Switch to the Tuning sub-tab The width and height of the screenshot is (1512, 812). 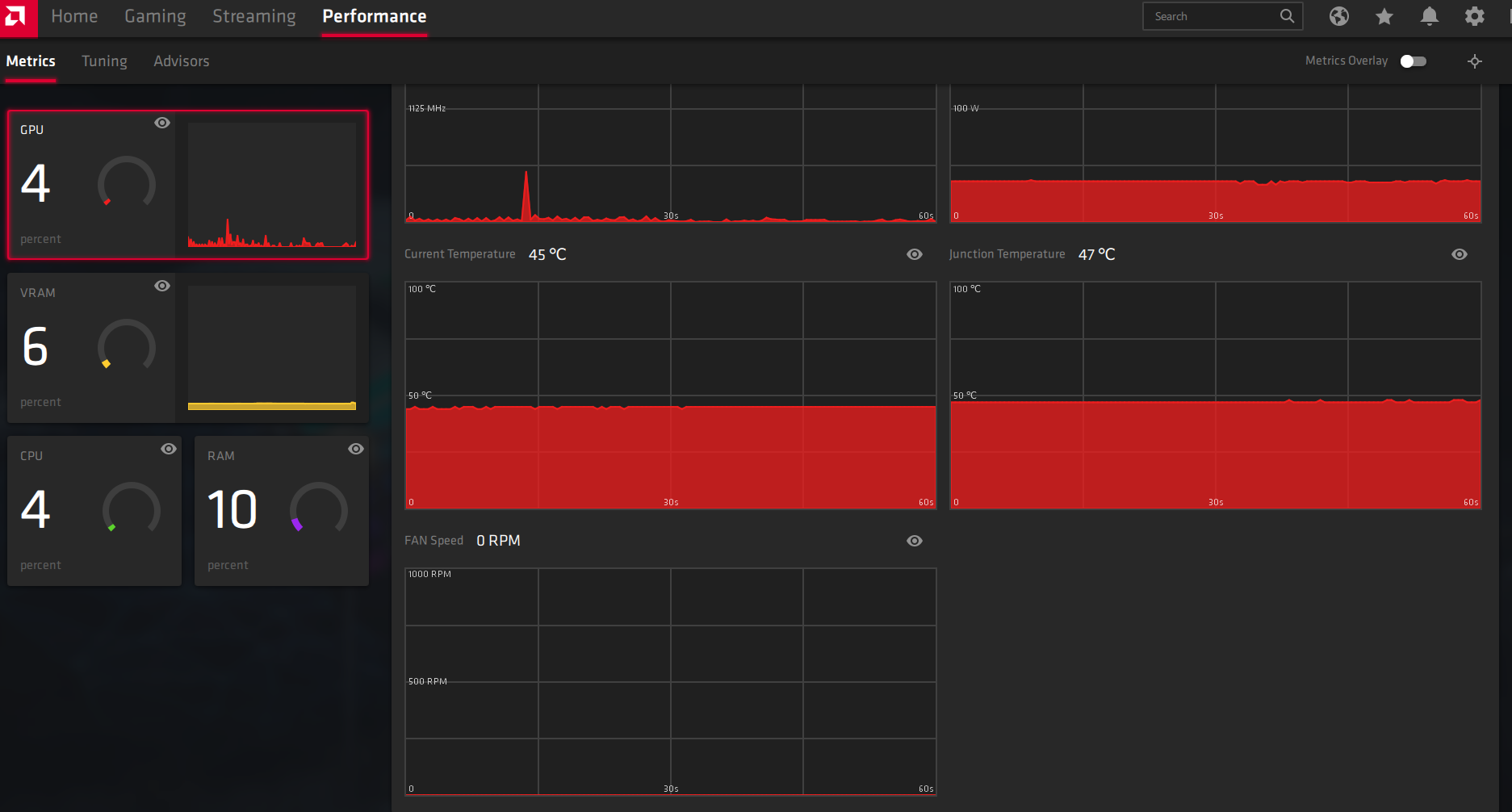pos(104,61)
